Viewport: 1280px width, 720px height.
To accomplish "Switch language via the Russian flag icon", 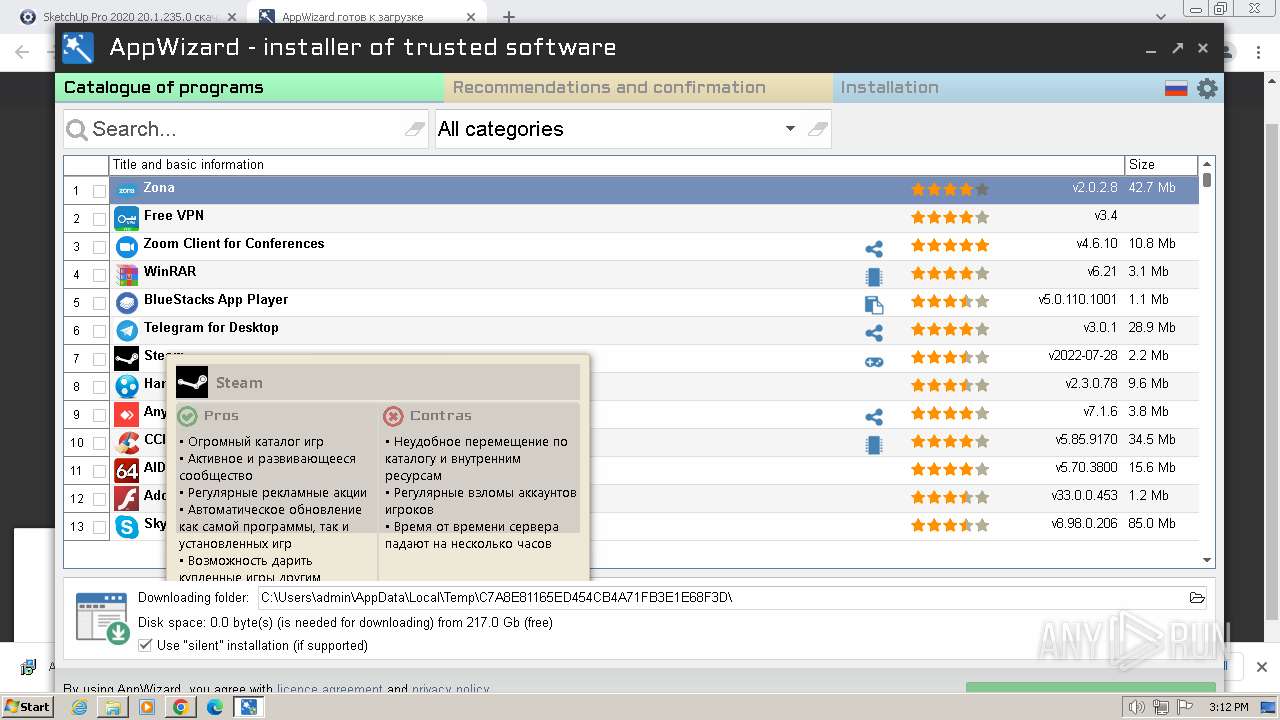I will click(x=1176, y=88).
